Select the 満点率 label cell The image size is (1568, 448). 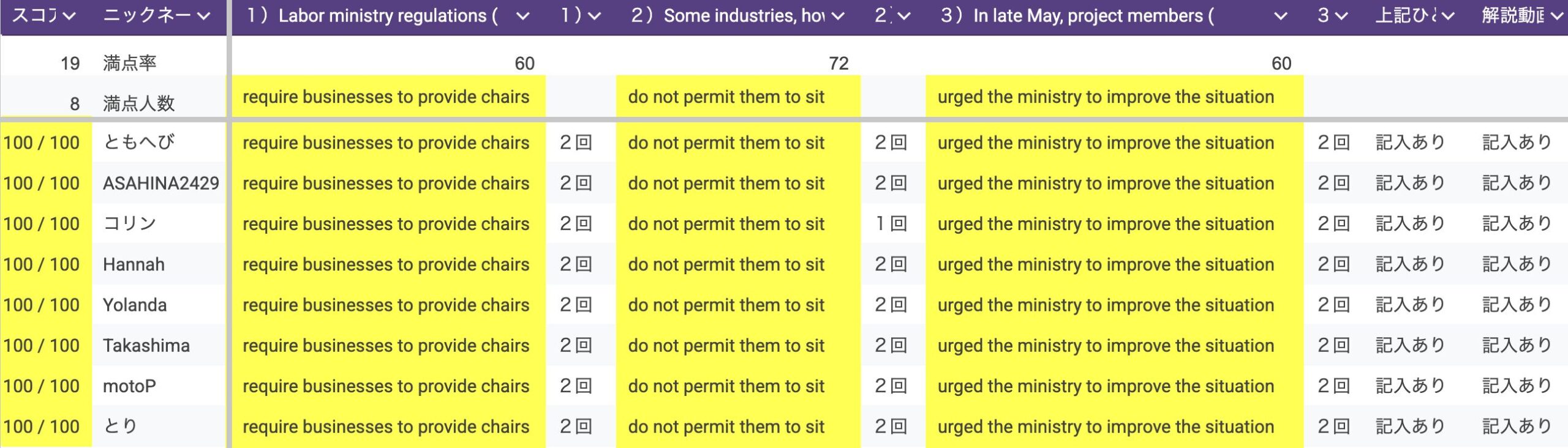[130, 63]
